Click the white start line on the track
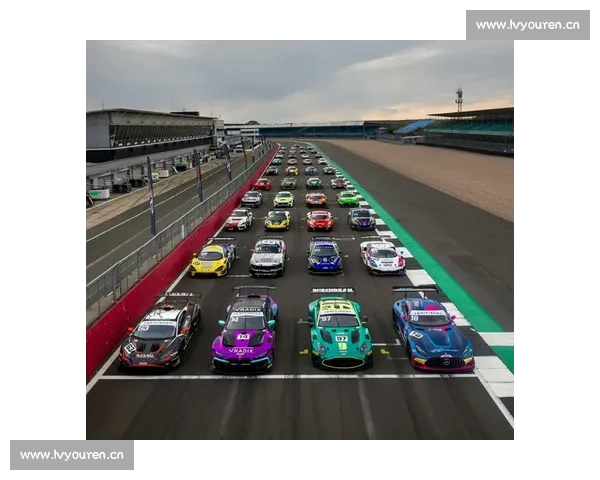600x480 pixels. pyautogui.click(x=290, y=377)
